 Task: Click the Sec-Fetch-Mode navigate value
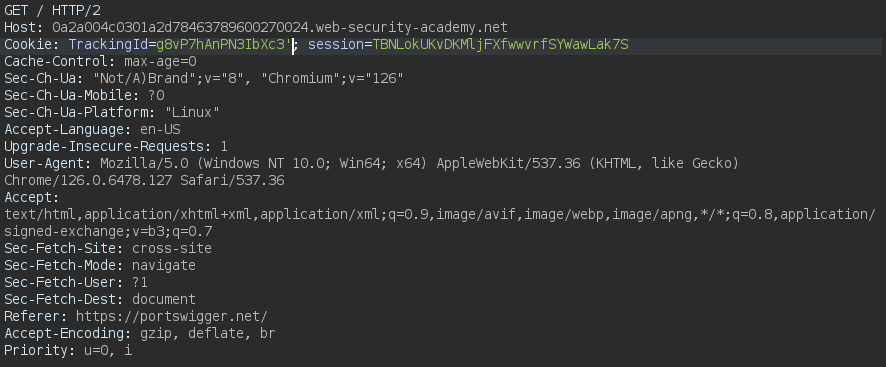(164, 265)
